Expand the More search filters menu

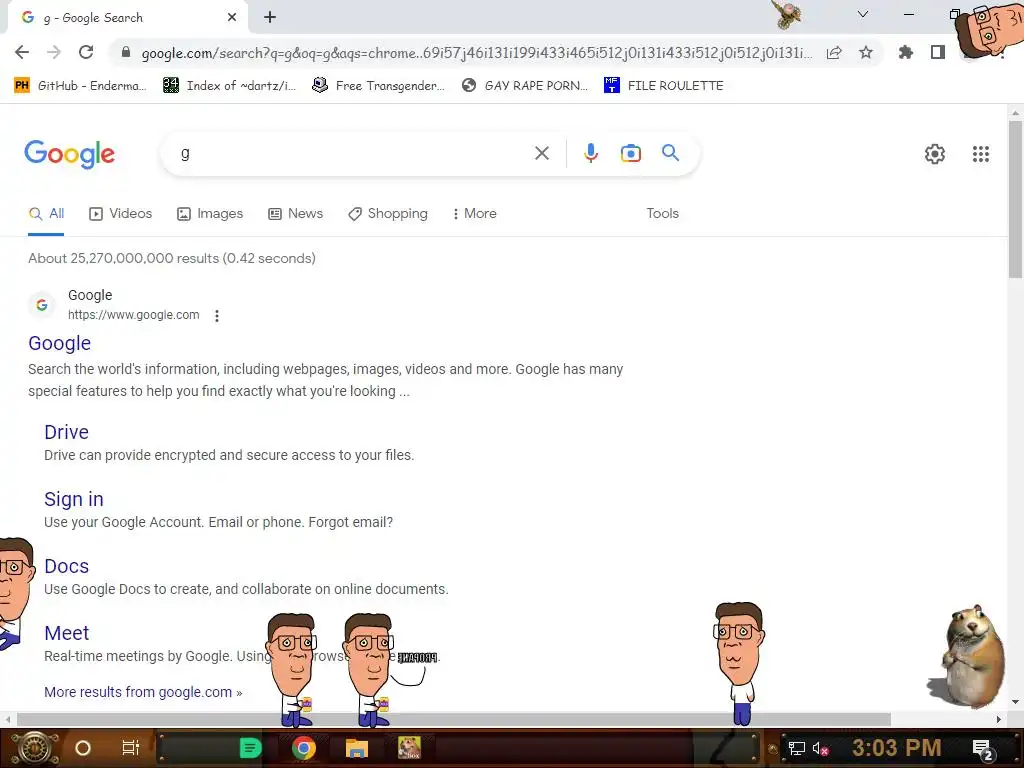click(x=475, y=214)
